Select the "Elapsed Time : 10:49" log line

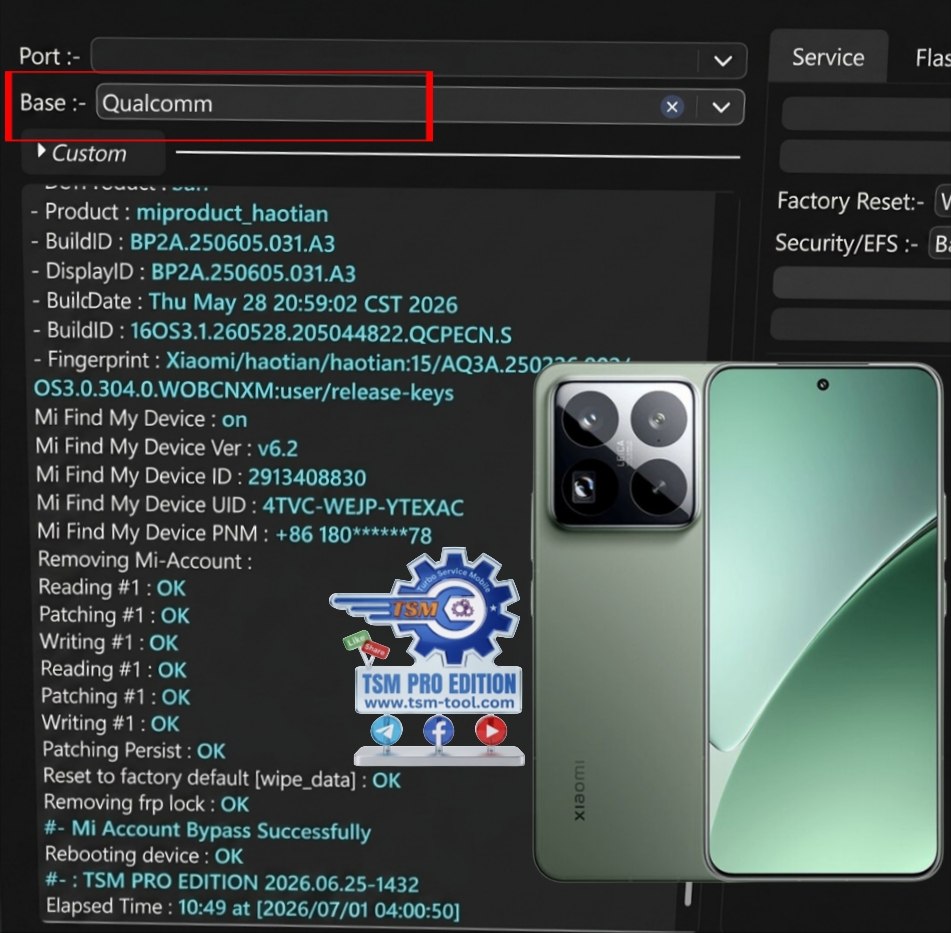(253, 908)
